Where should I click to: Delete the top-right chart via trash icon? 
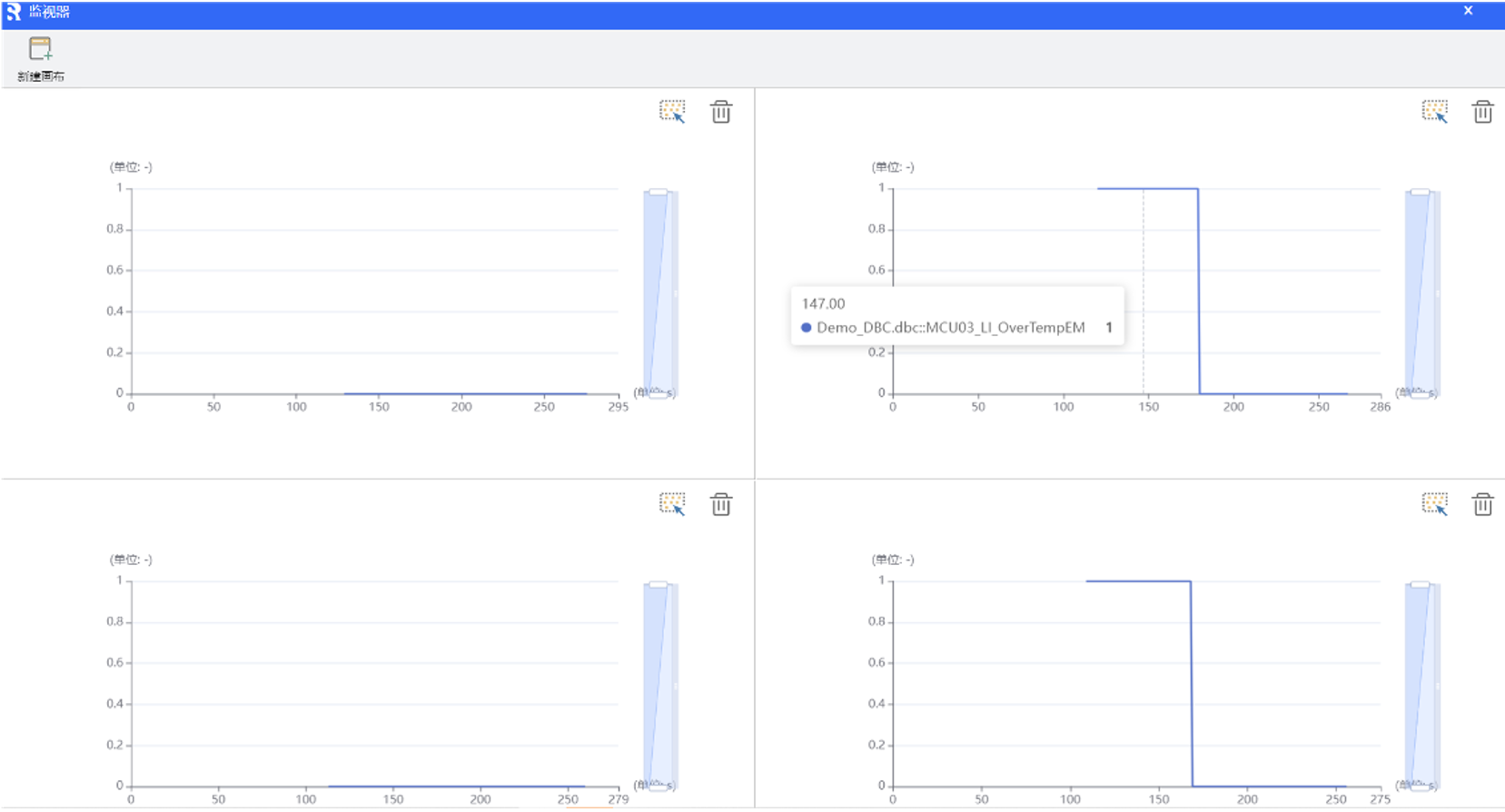[x=1482, y=112]
